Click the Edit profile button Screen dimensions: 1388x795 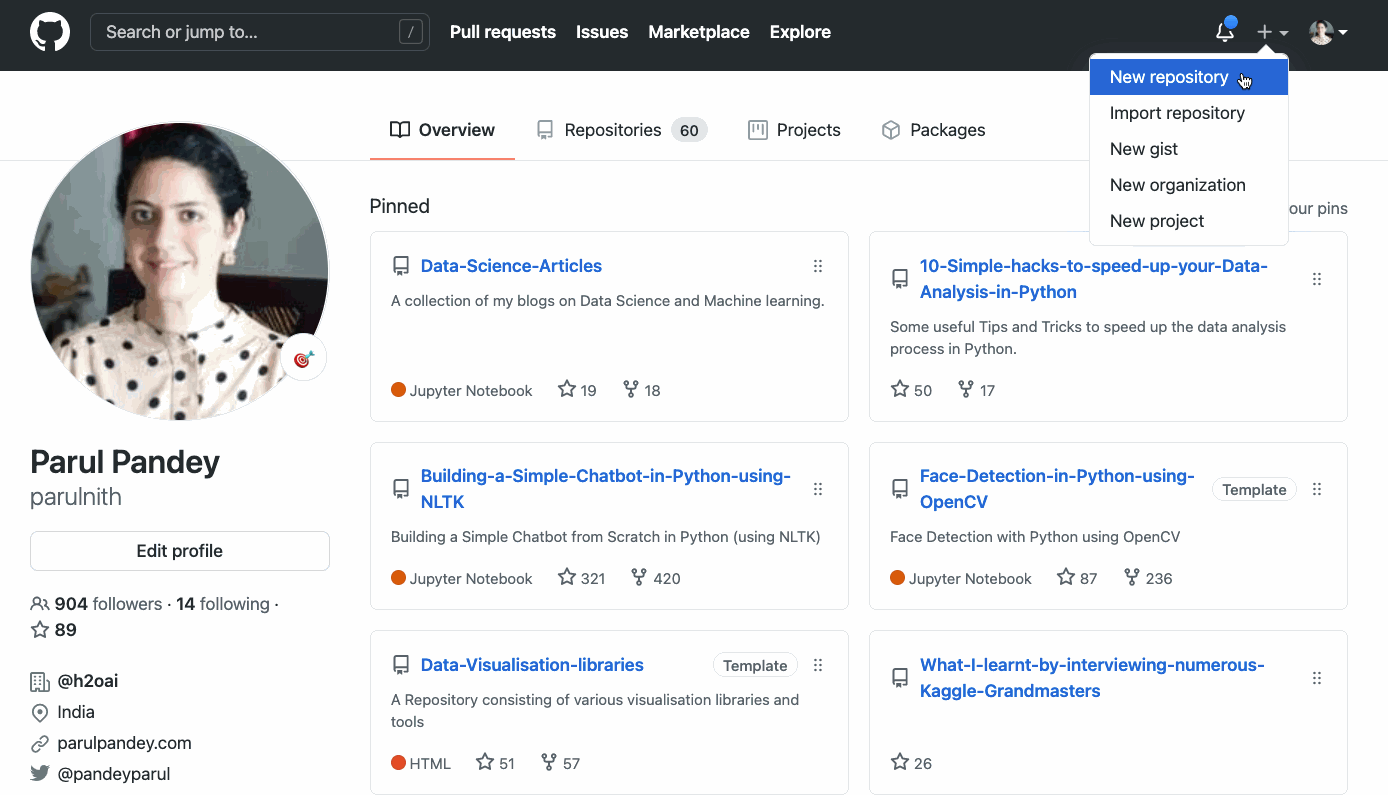(x=180, y=550)
